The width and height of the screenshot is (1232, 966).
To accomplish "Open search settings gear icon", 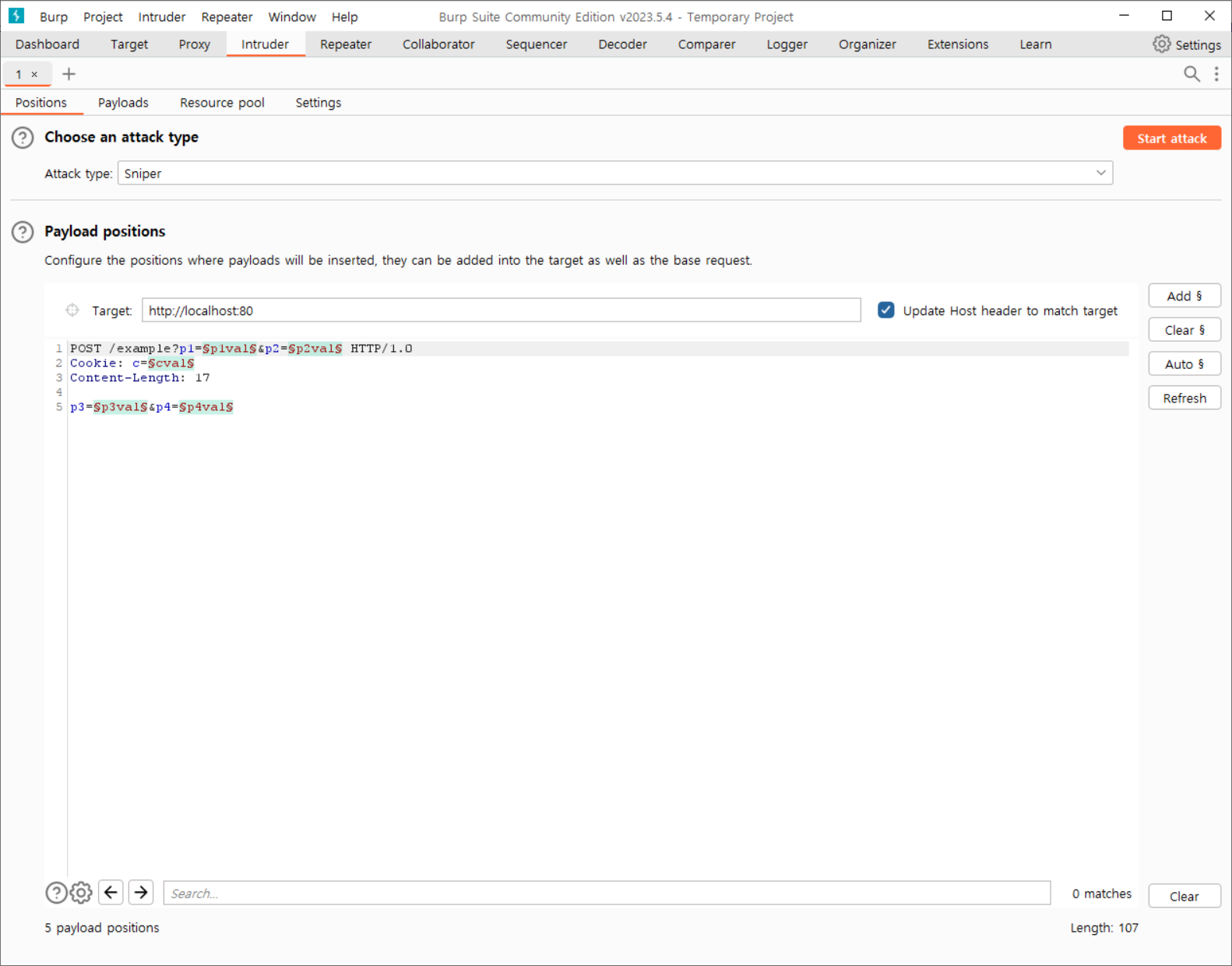I will [81, 892].
